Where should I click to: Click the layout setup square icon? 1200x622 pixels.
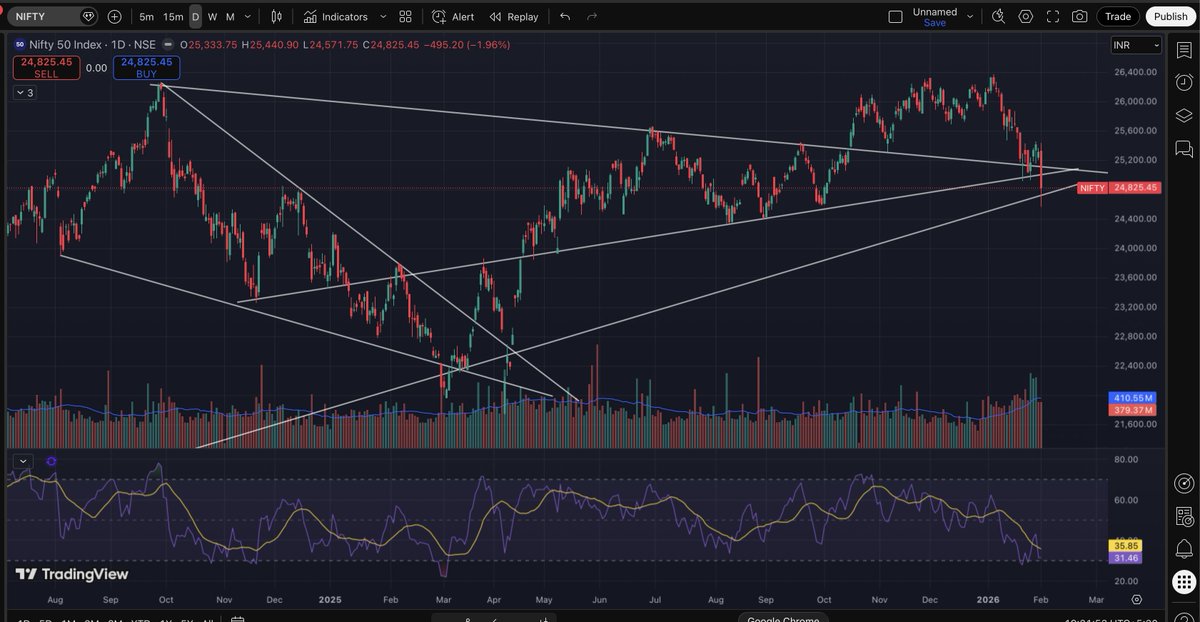895,16
